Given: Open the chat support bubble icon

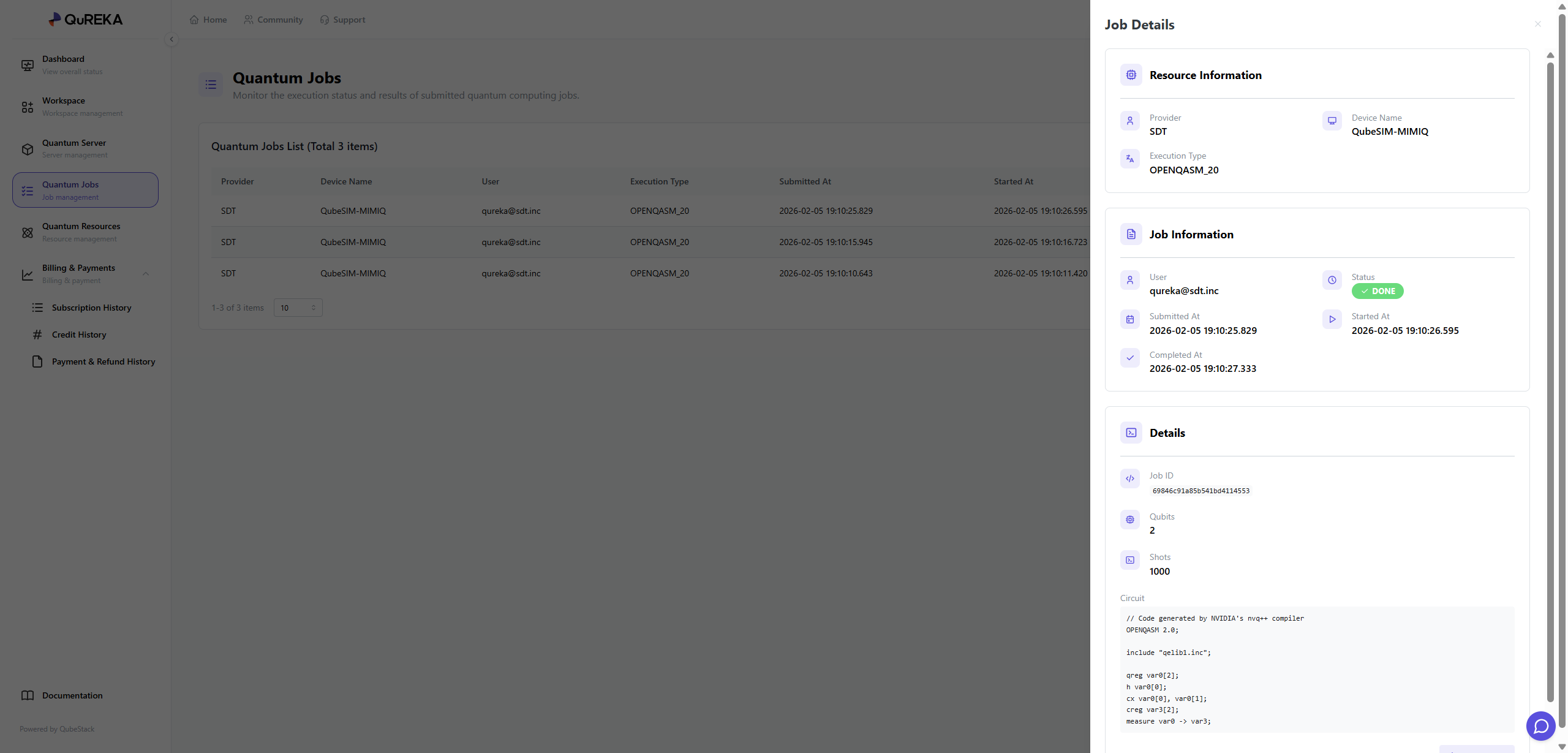Looking at the screenshot, I should (x=1540, y=726).
